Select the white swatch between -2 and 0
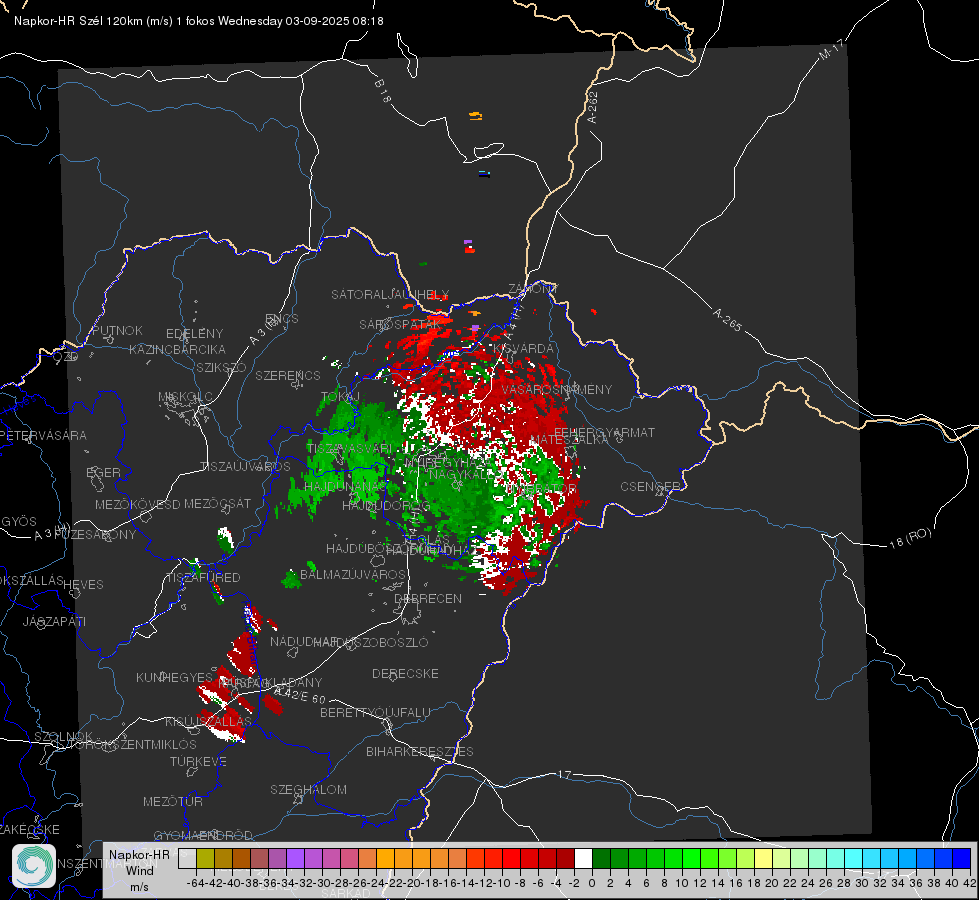This screenshot has height=900, width=979. pos(583,858)
